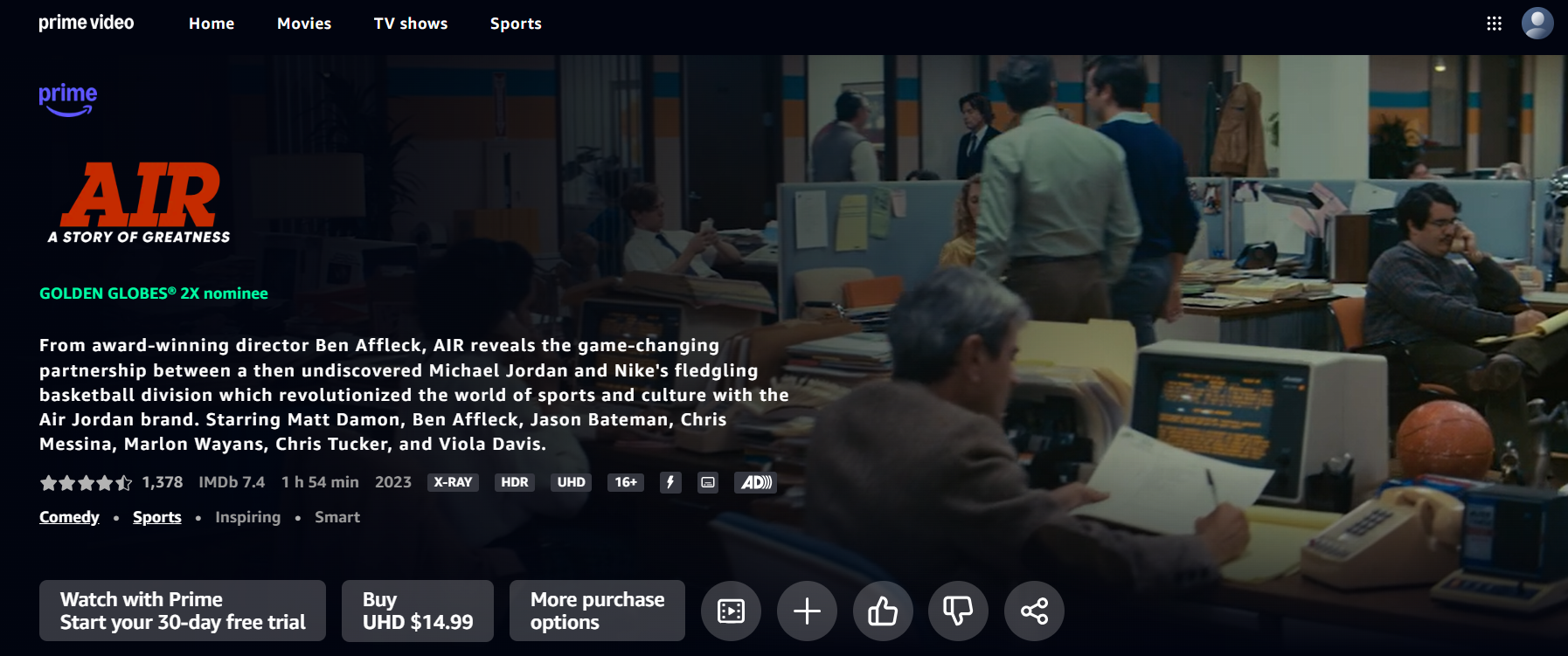The height and width of the screenshot is (656, 1568).
Task: Open the Movies menu
Action: (304, 24)
